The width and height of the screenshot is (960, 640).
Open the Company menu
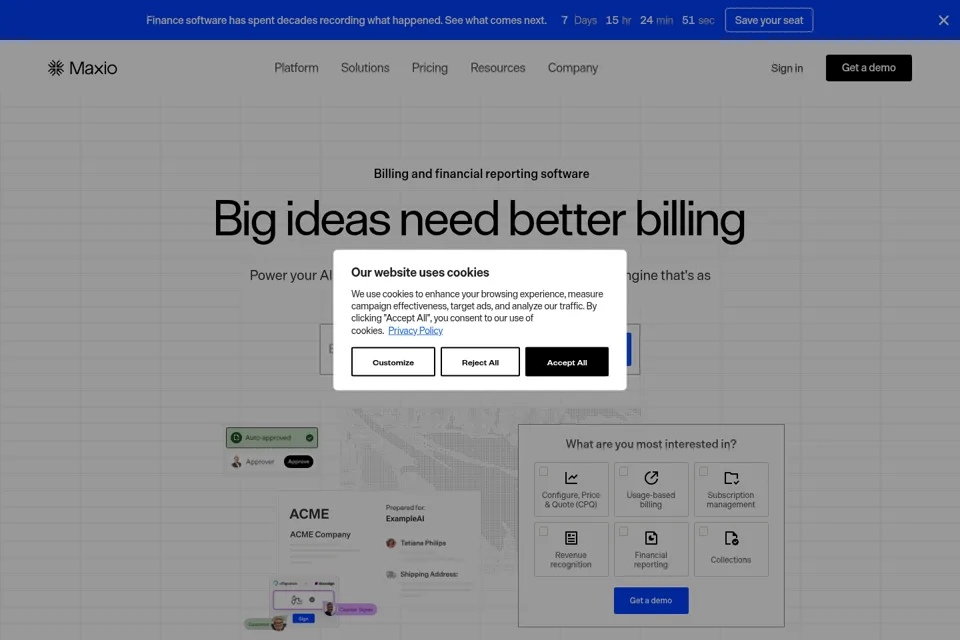[573, 68]
